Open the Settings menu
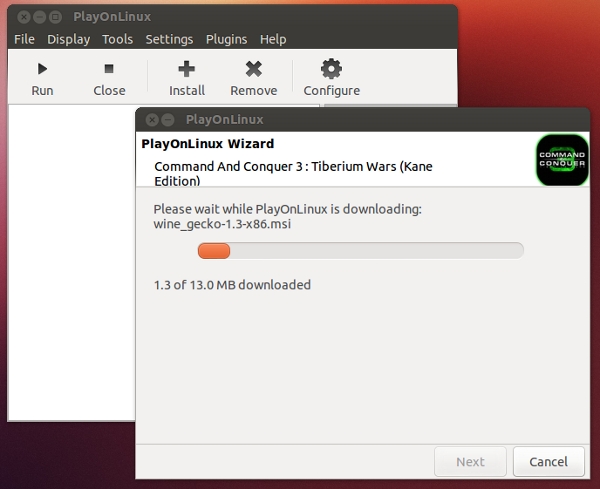 click(x=169, y=39)
